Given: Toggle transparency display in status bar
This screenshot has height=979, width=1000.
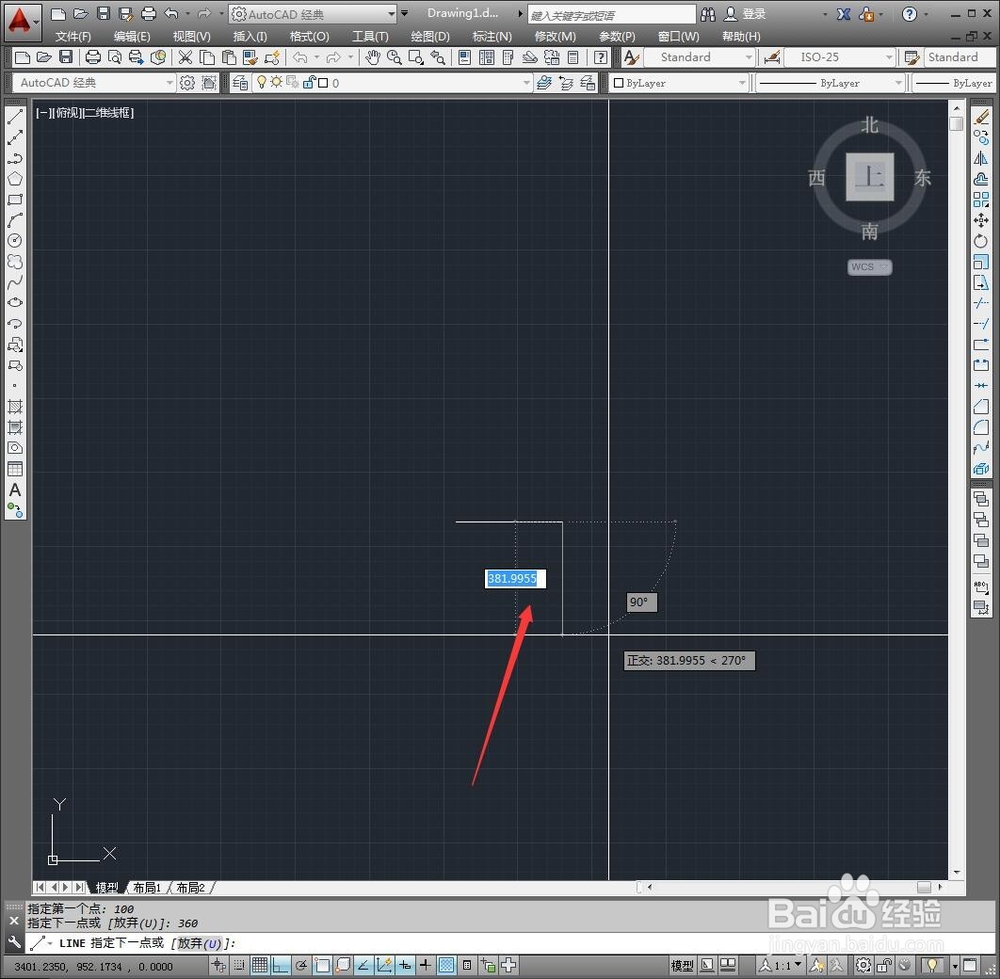Looking at the screenshot, I should pyautogui.click(x=446, y=966).
